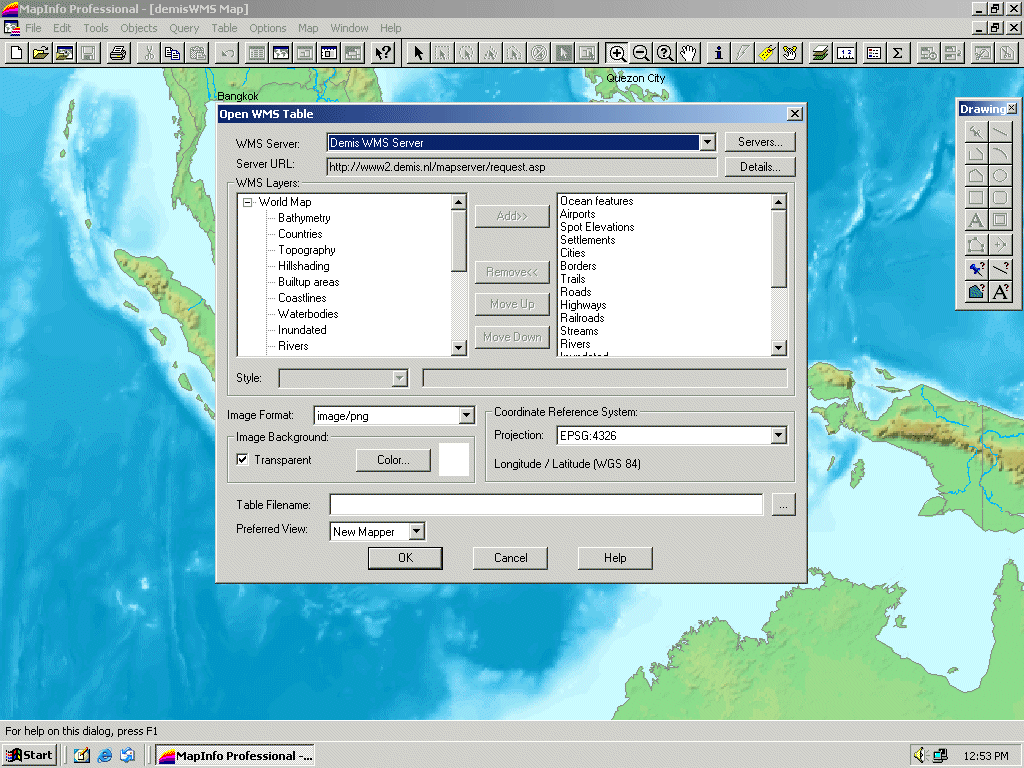Click the Symbol Style pushpin icon in Drawing
This screenshot has width=1024, height=768.
point(976,268)
